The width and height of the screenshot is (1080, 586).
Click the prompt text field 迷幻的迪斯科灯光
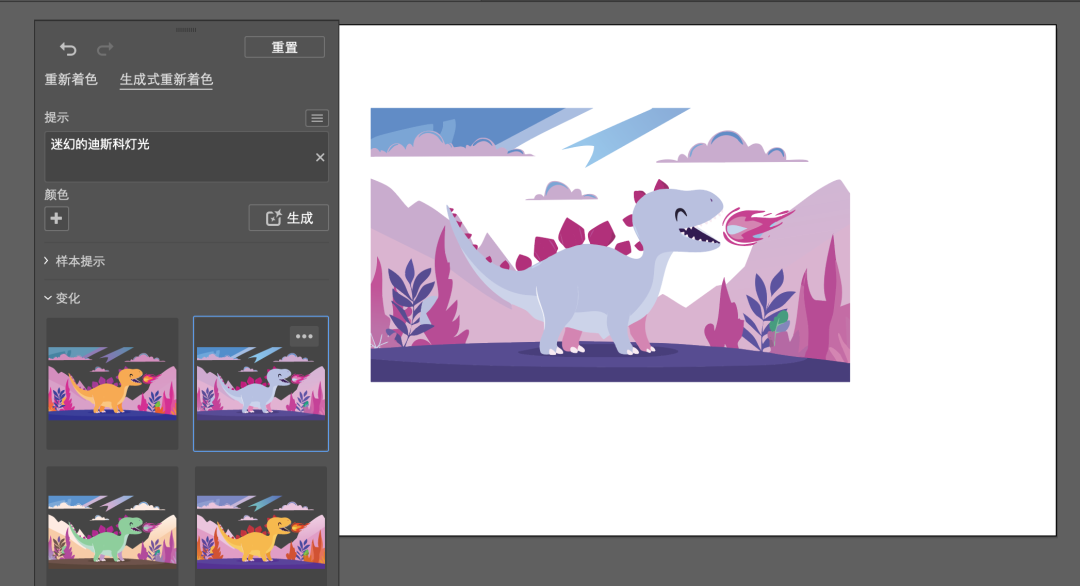187,156
